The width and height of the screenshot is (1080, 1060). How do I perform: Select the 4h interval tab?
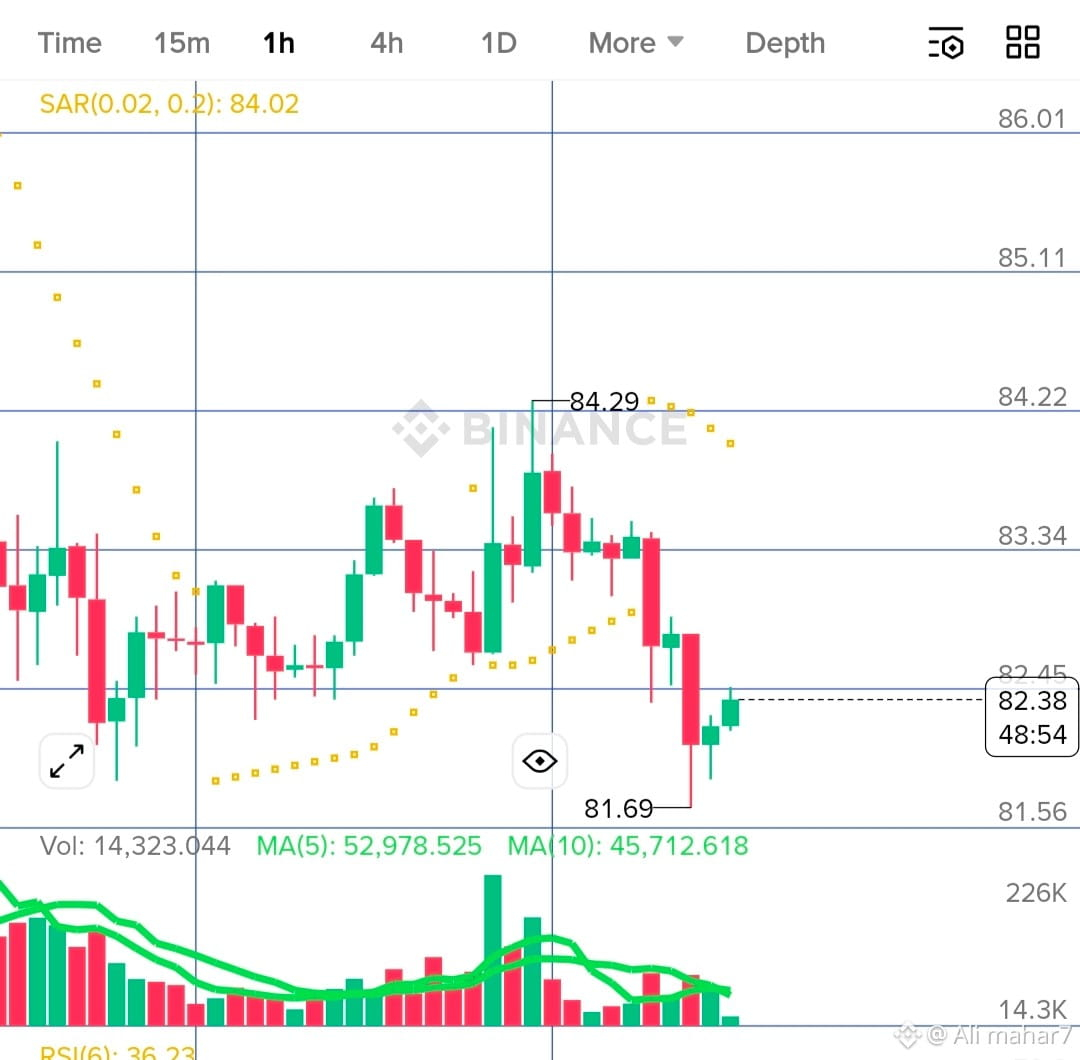386,43
